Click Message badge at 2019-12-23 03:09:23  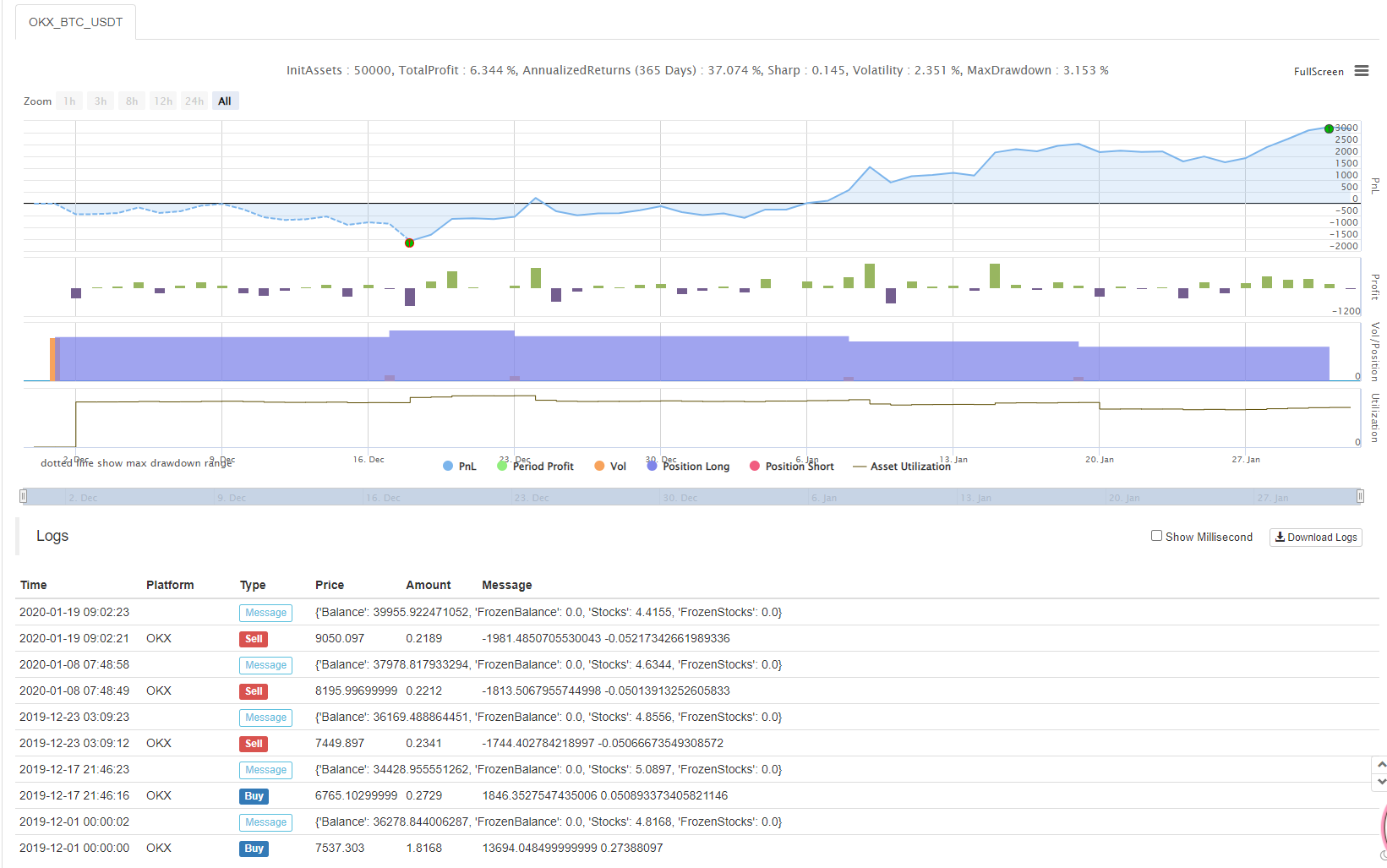click(x=265, y=718)
